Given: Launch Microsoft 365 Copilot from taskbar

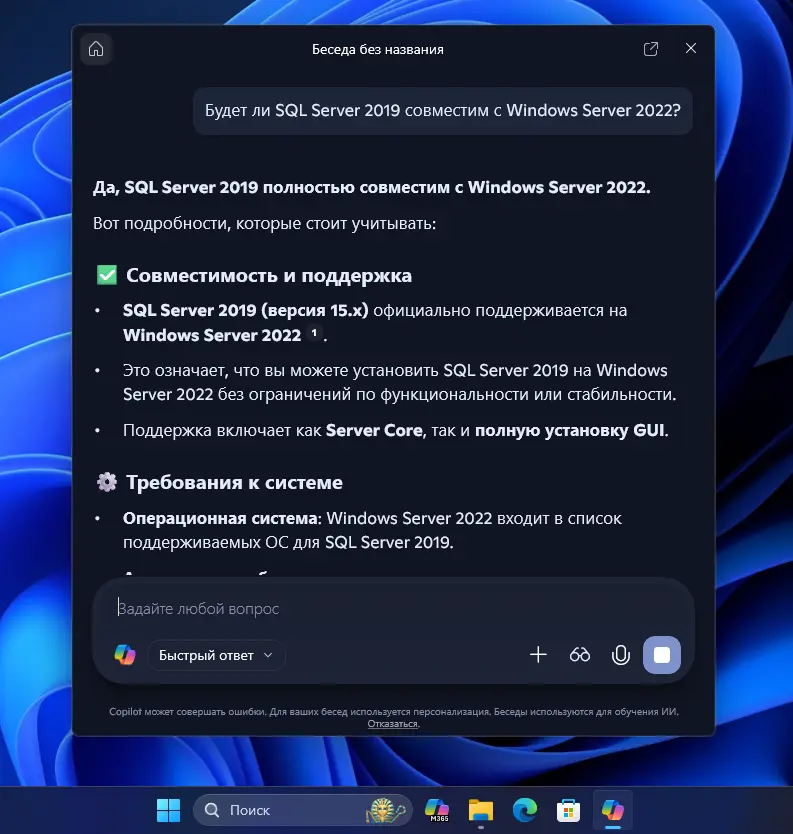Looking at the screenshot, I should click(437, 810).
